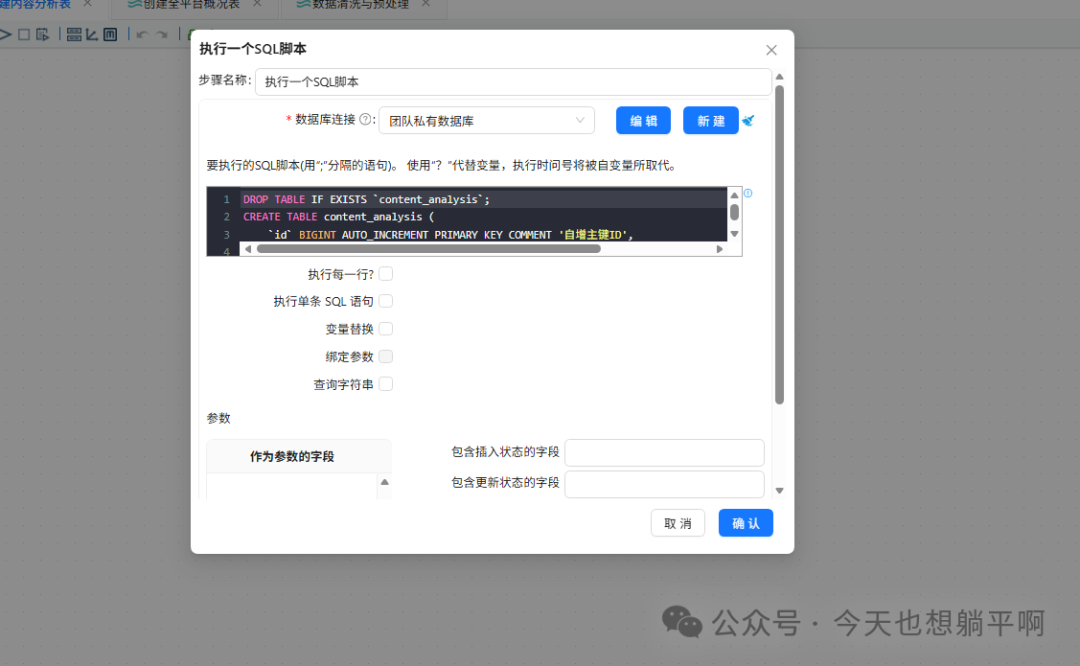Screen dimensions: 1080x666
Task: Click the SQL editor horizontal scrollbar thumb
Action: (428, 249)
